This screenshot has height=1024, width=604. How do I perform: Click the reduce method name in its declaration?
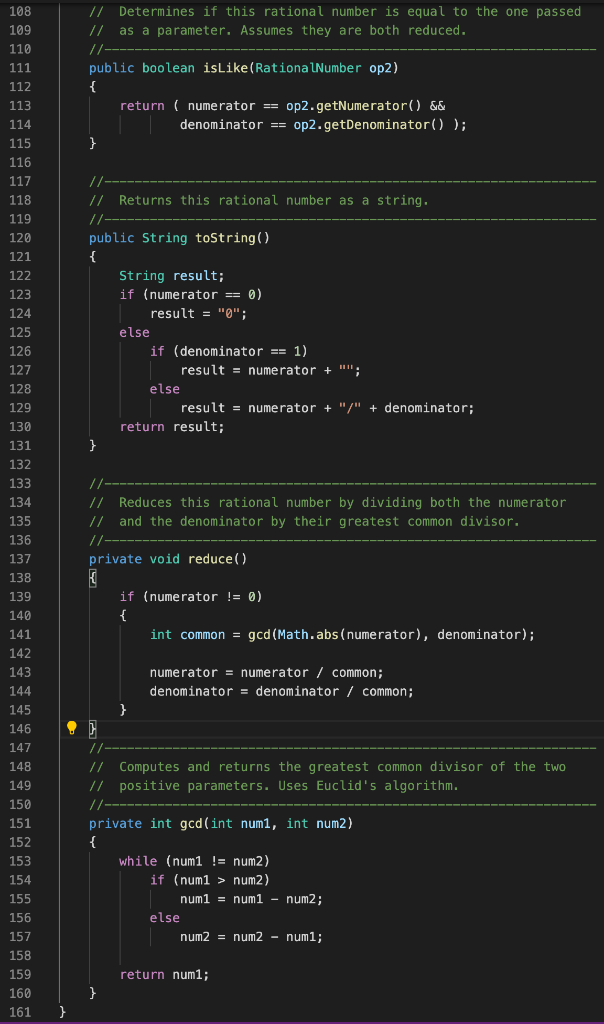210,559
